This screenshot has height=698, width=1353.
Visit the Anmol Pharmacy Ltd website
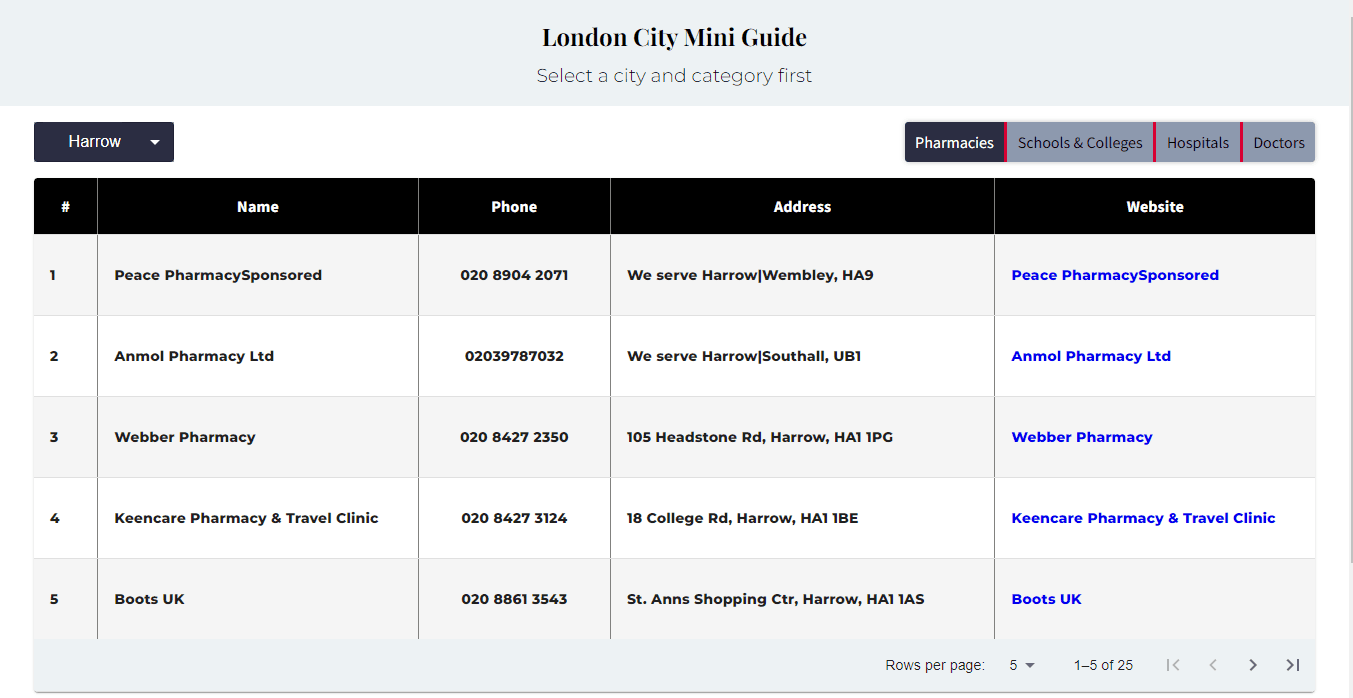(1091, 355)
